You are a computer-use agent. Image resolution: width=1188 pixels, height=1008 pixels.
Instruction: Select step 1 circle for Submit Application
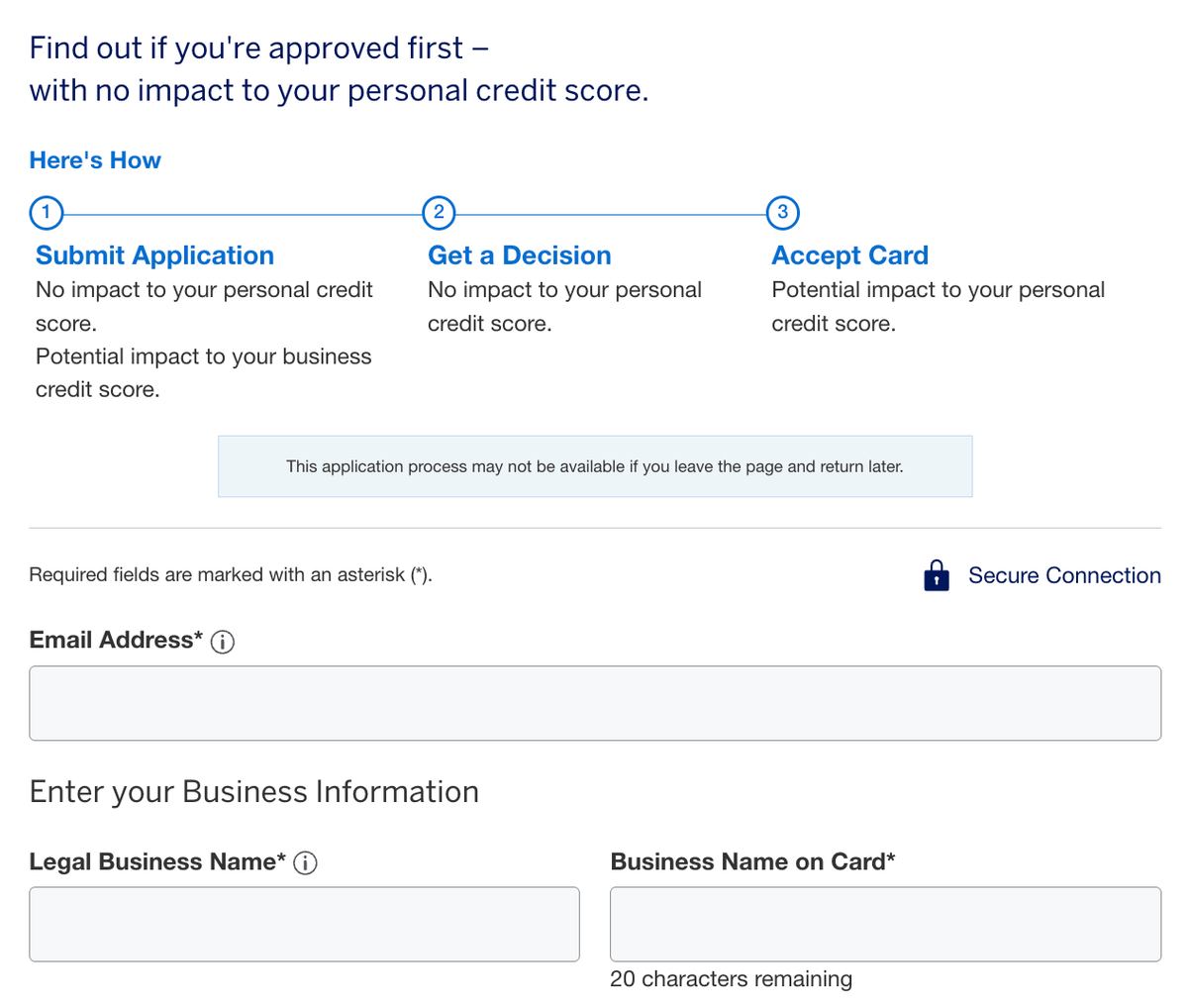pos(47,213)
